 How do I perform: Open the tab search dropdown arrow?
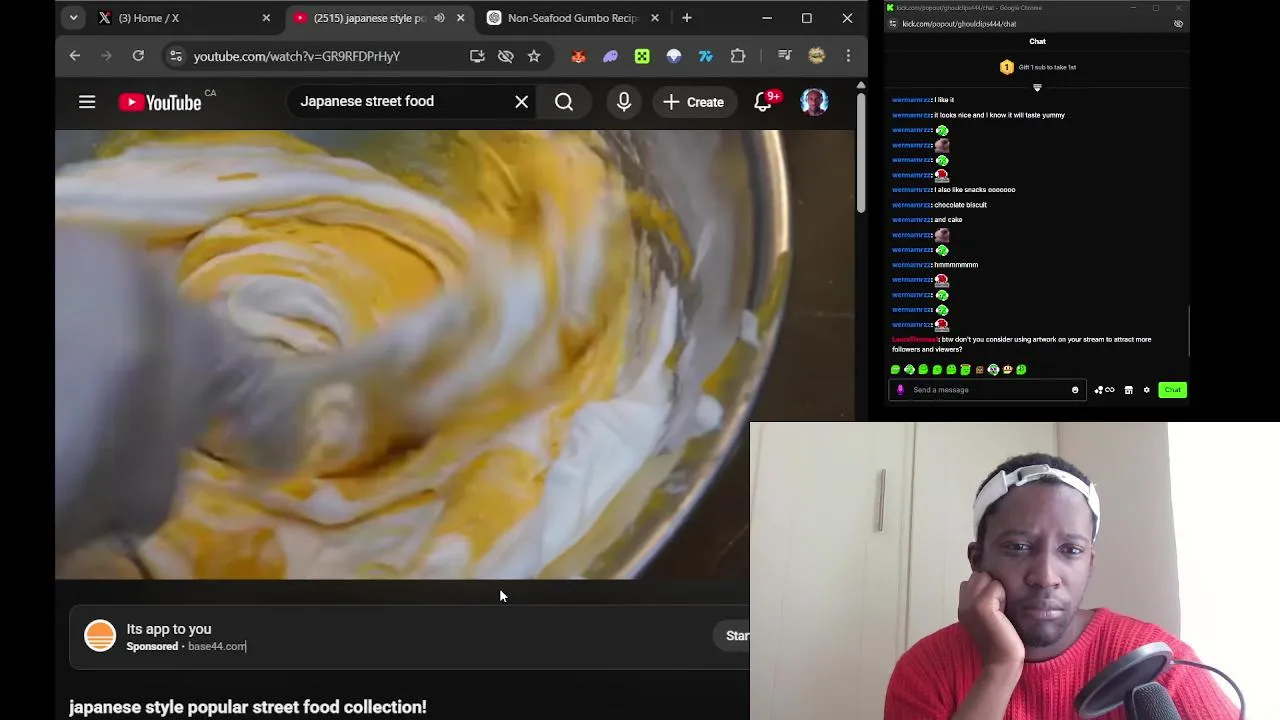[73, 18]
